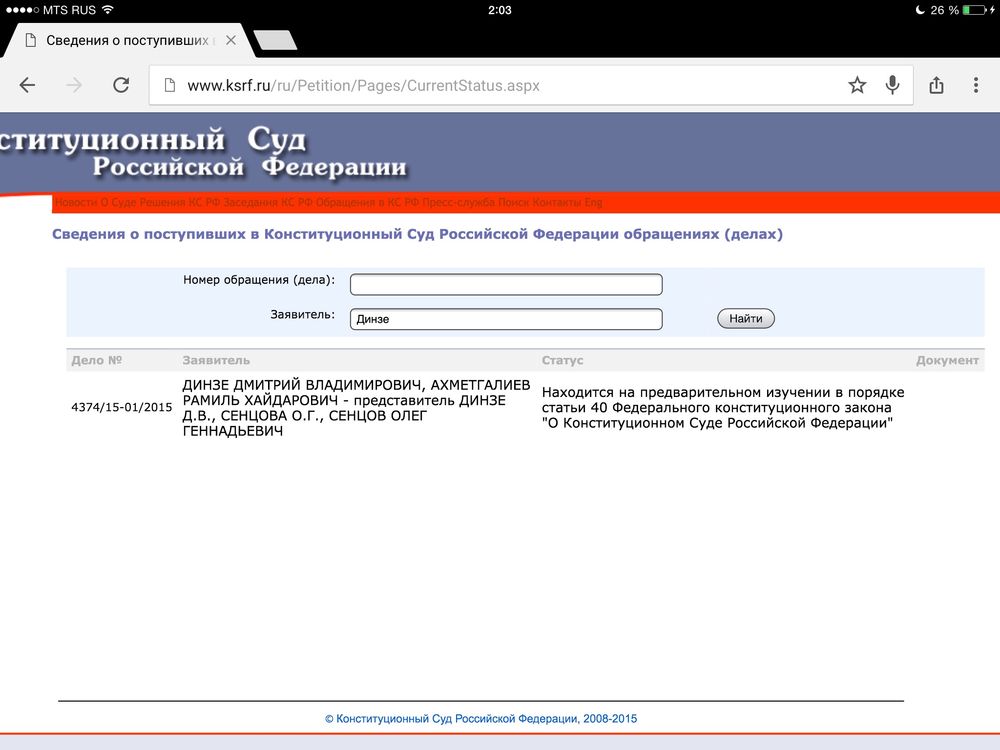Image resolution: width=1000 pixels, height=750 pixels.
Task: Click case number 4374/15-01/2015
Action: [x=122, y=408]
